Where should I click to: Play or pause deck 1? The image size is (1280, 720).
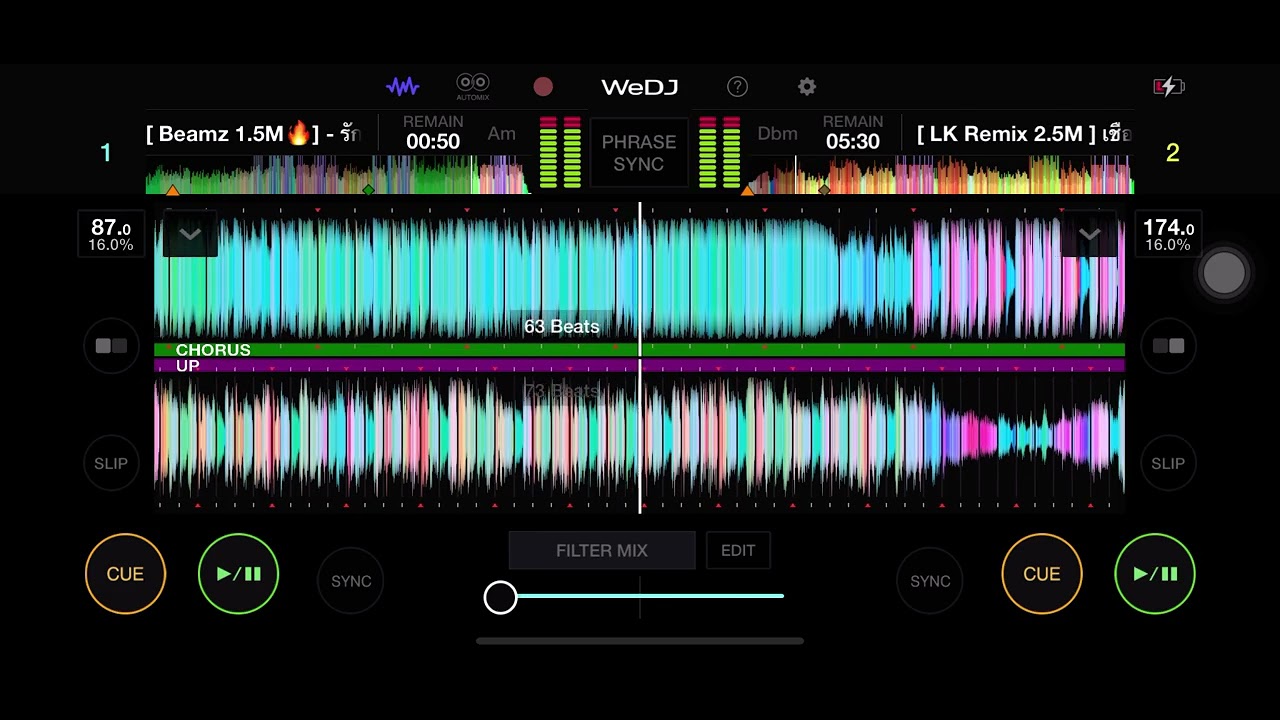(x=238, y=574)
